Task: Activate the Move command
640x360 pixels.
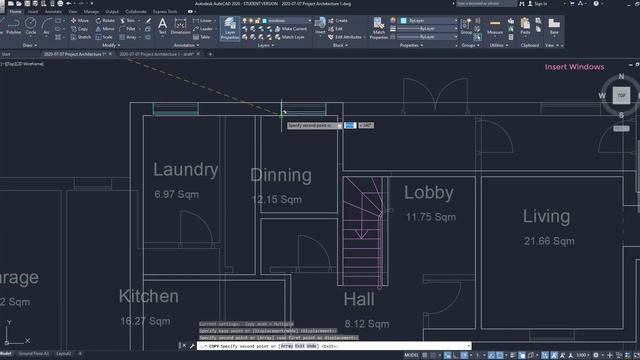Action: click(79, 20)
